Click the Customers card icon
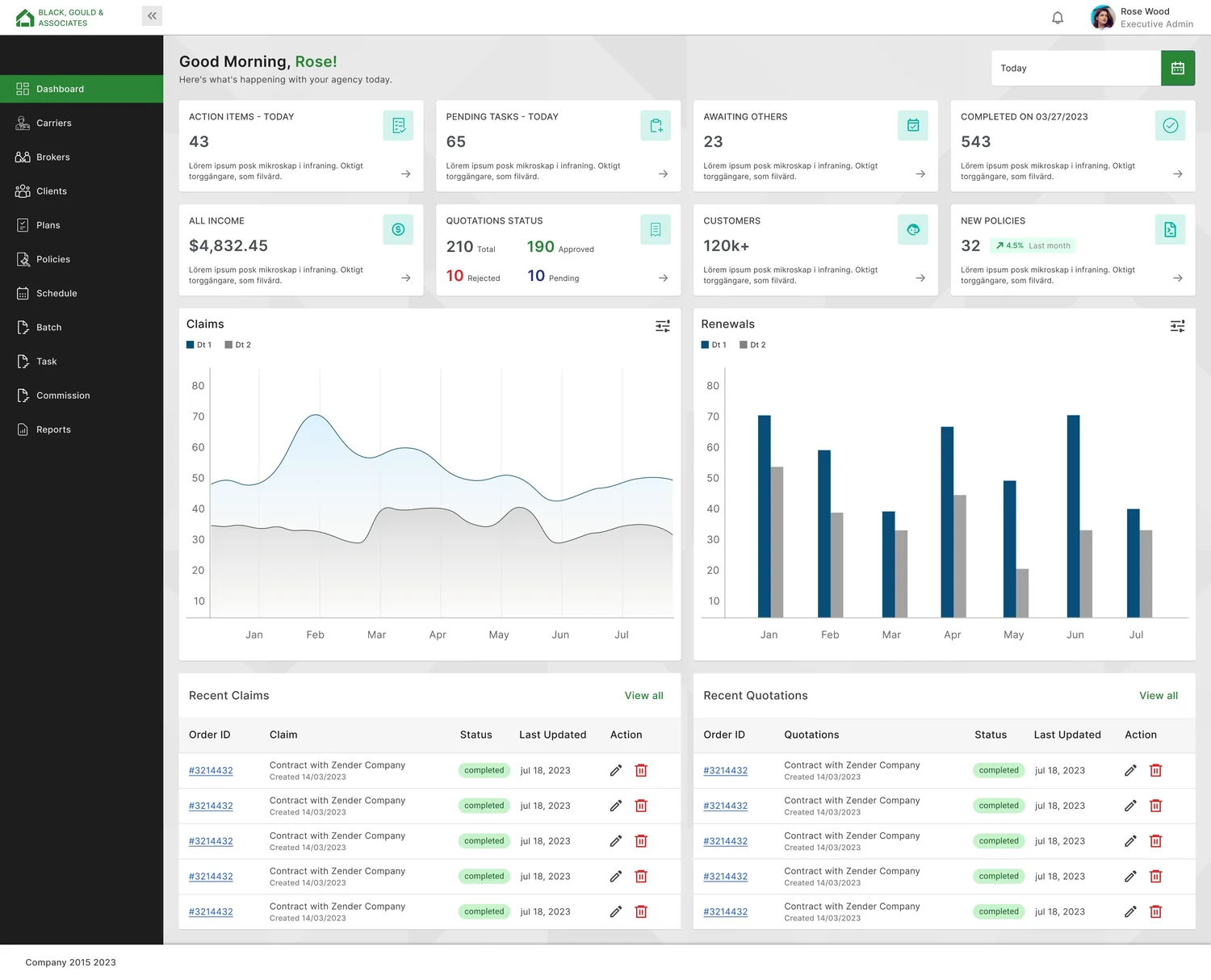 pyautogui.click(x=913, y=229)
